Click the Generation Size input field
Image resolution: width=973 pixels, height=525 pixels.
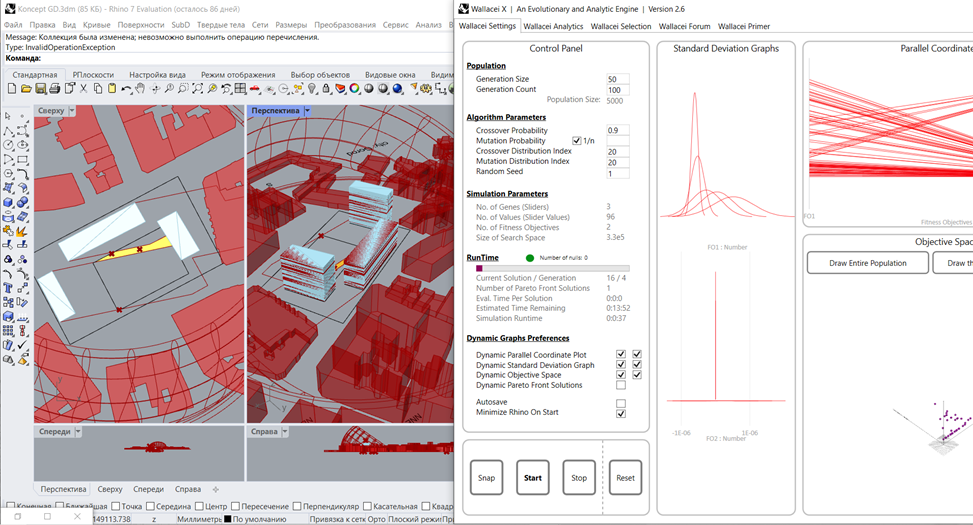pos(617,79)
